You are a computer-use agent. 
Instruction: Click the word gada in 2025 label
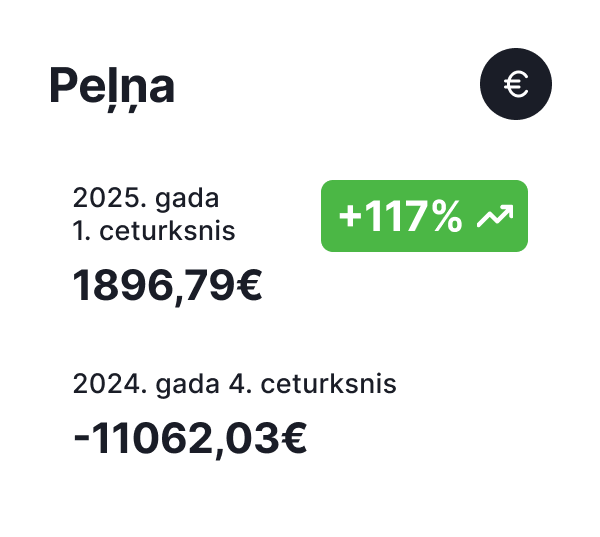point(187,199)
